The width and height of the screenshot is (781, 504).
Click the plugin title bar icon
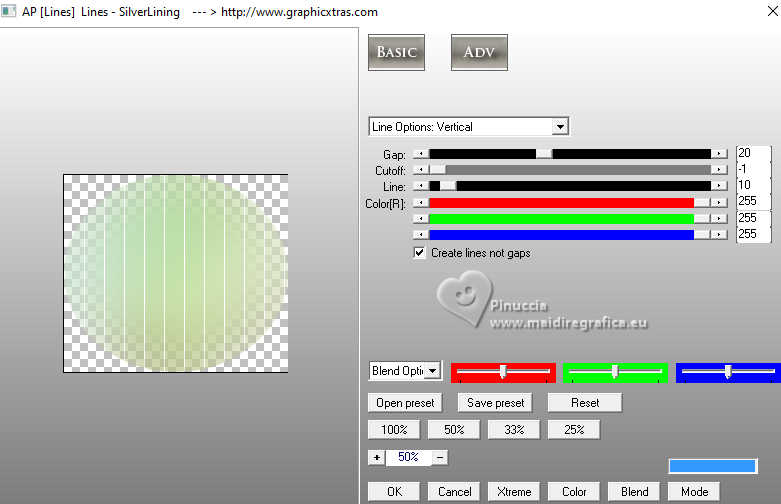pyautogui.click(x=8, y=11)
